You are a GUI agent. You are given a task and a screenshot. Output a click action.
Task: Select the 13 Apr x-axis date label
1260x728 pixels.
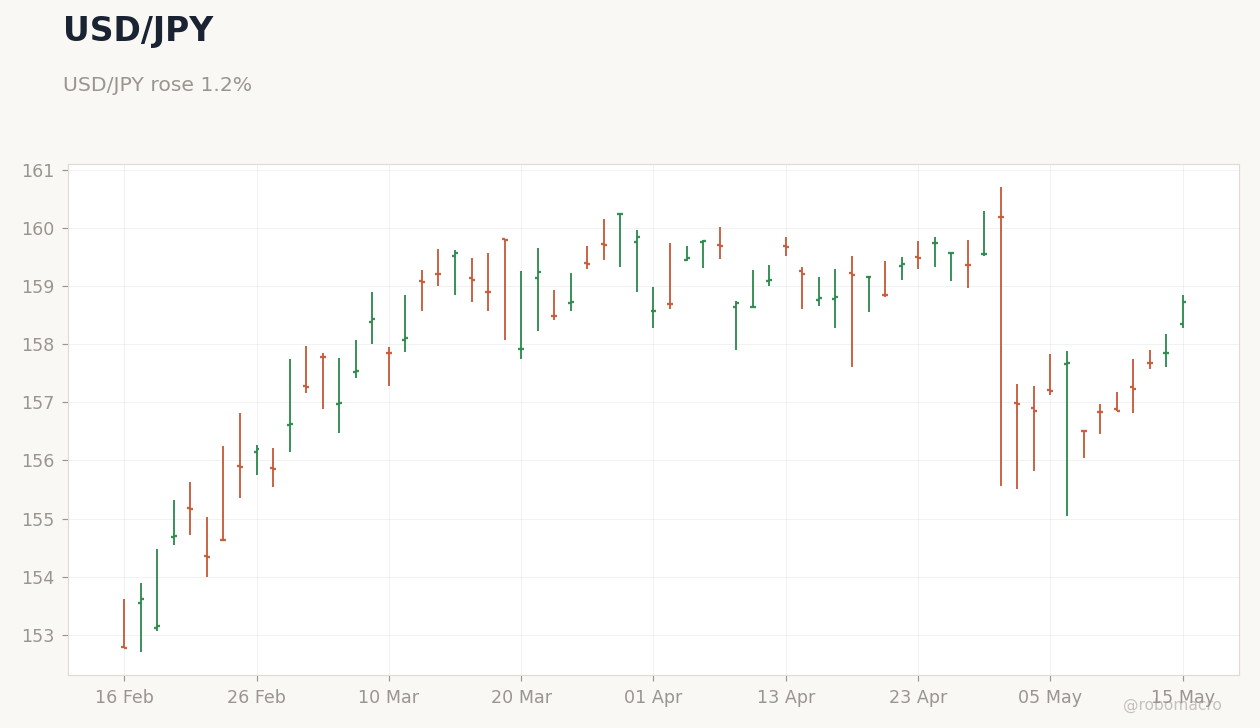pos(786,698)
